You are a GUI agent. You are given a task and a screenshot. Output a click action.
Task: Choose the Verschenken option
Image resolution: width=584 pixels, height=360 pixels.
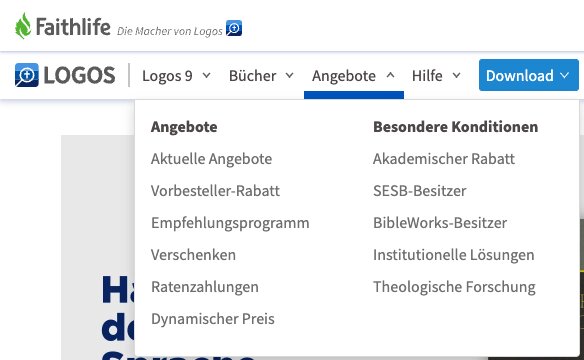click(193, 255)
